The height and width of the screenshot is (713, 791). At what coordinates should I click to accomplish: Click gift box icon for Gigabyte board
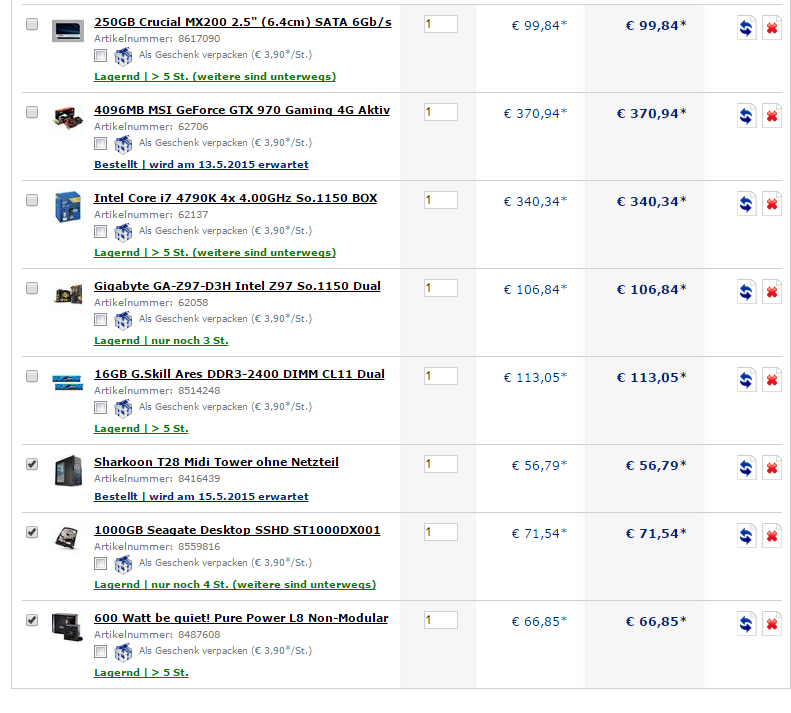click(x=123, y=320)
